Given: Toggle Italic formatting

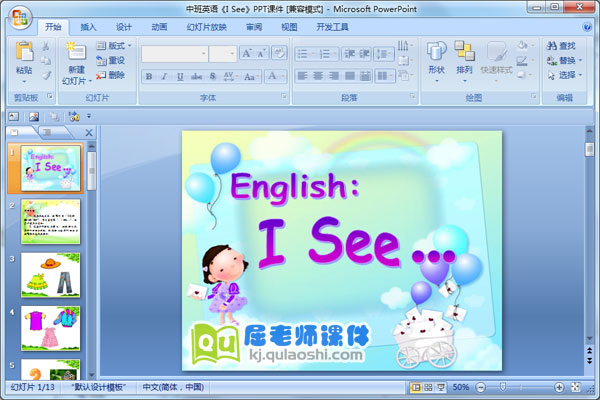Looking at the screenshot, I should tap(164, 77).
